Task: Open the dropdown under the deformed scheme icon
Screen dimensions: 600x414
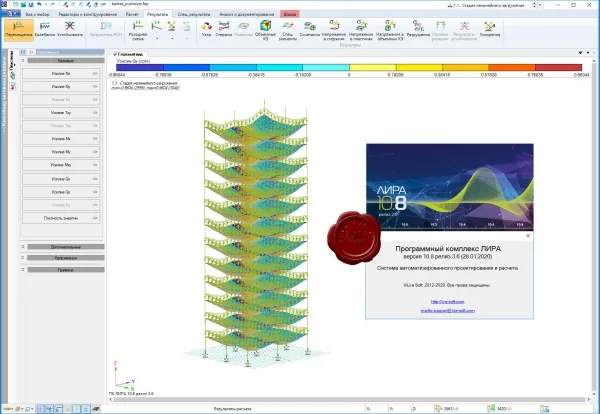Action: [x=157, y=39]
